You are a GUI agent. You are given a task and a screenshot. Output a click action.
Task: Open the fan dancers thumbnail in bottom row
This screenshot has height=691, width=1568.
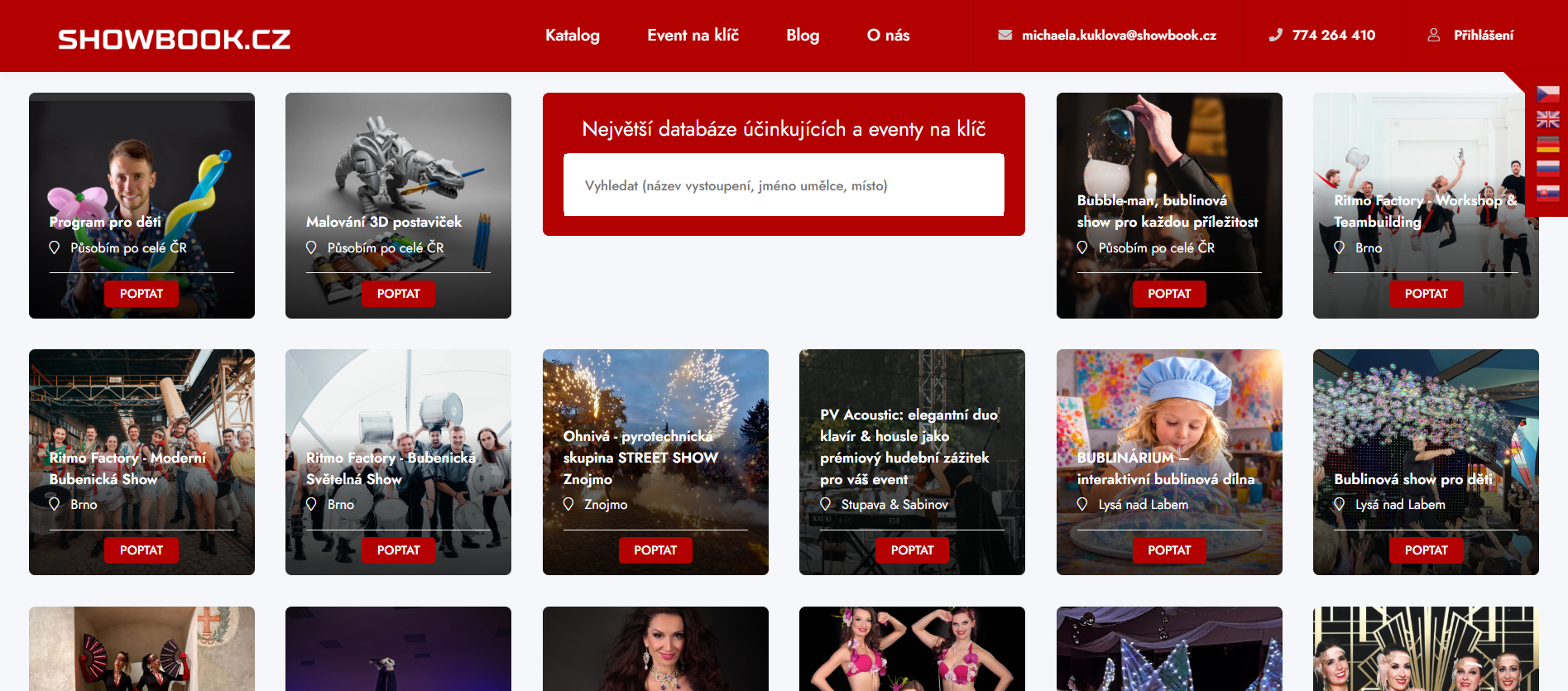coord(141,649)
